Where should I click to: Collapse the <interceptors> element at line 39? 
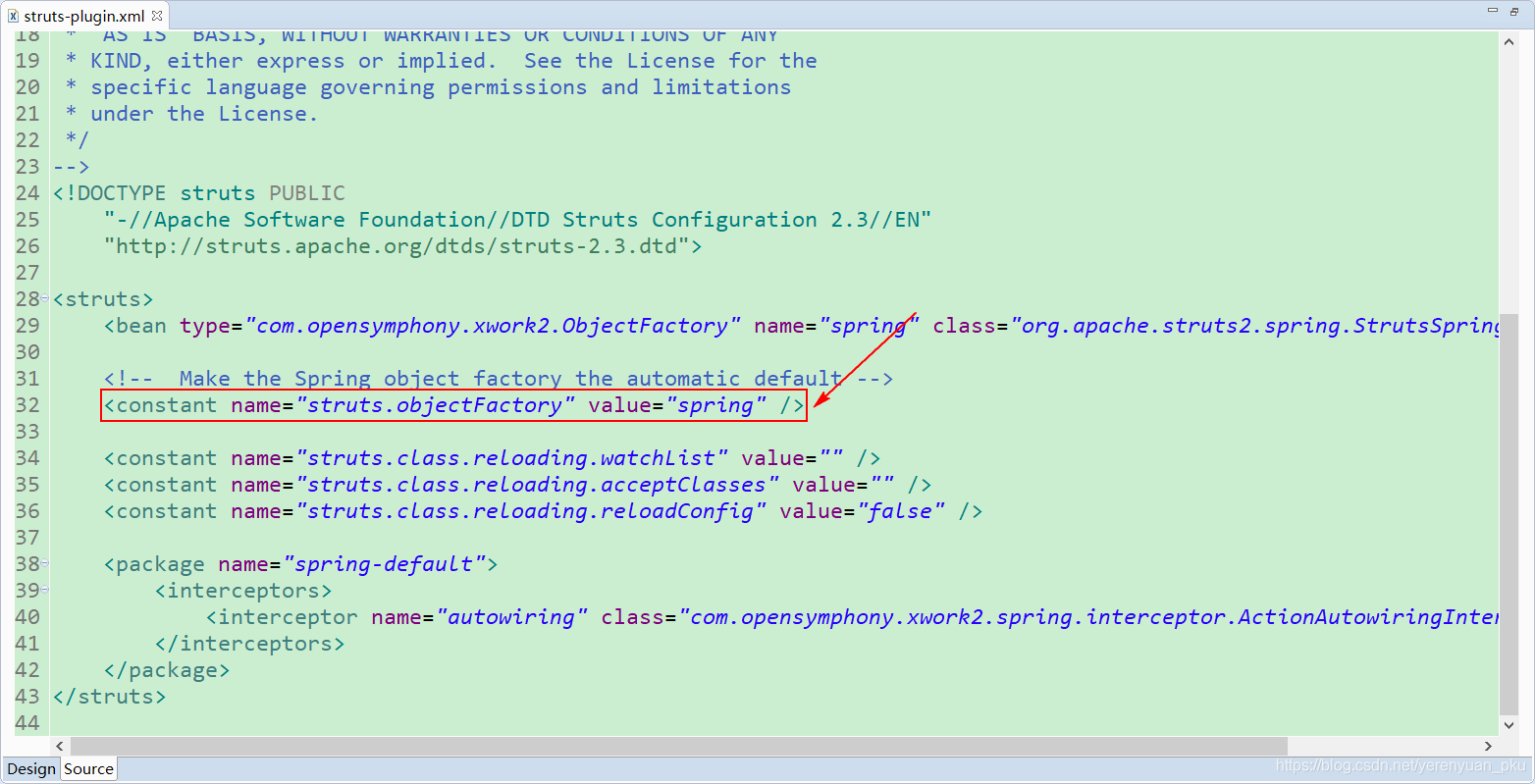click(x=45, y=590)
